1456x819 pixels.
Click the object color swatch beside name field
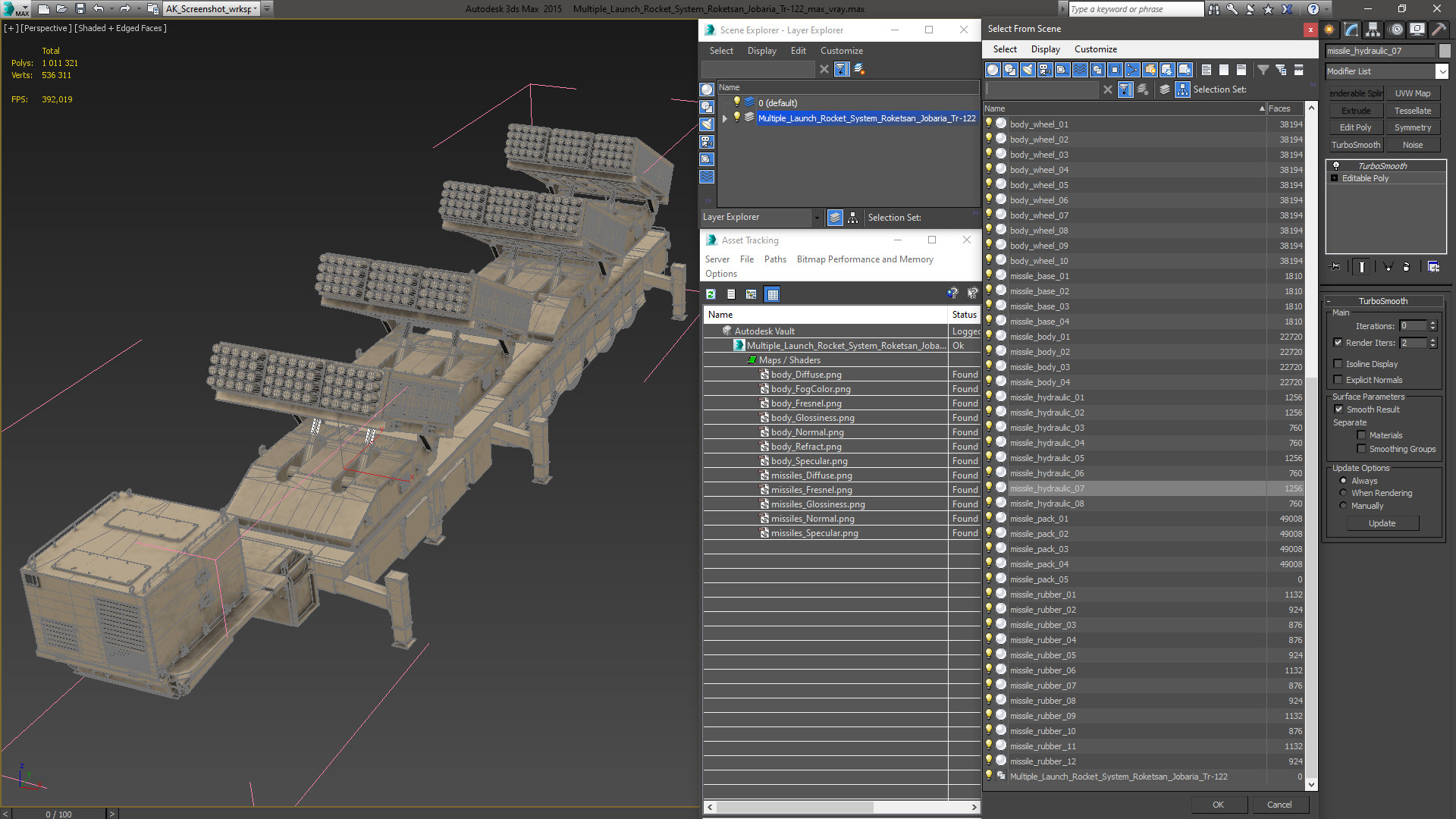point(1444,51)
